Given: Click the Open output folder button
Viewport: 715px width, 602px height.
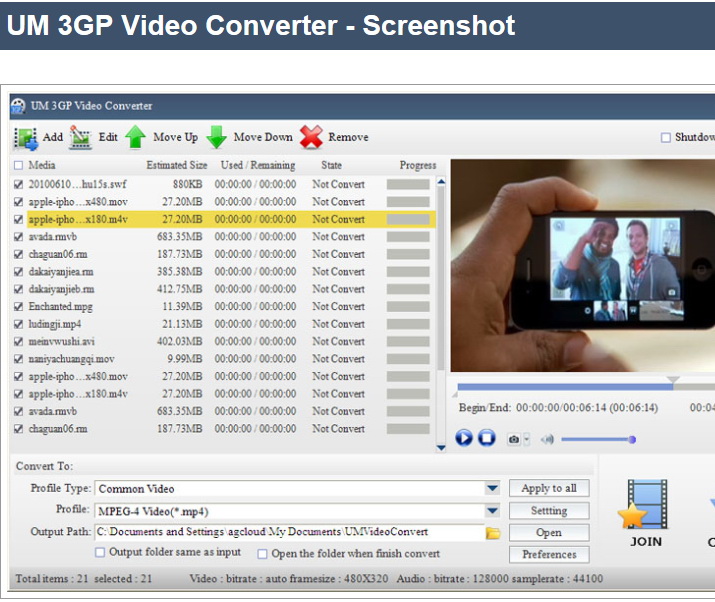Looking at the screenshot, I should [549, 533].
